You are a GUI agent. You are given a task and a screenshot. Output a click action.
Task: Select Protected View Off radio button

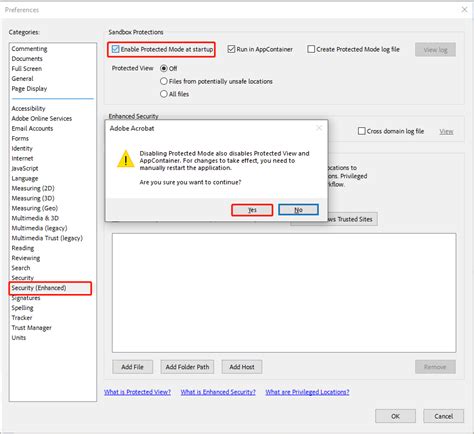coord(164,68)
